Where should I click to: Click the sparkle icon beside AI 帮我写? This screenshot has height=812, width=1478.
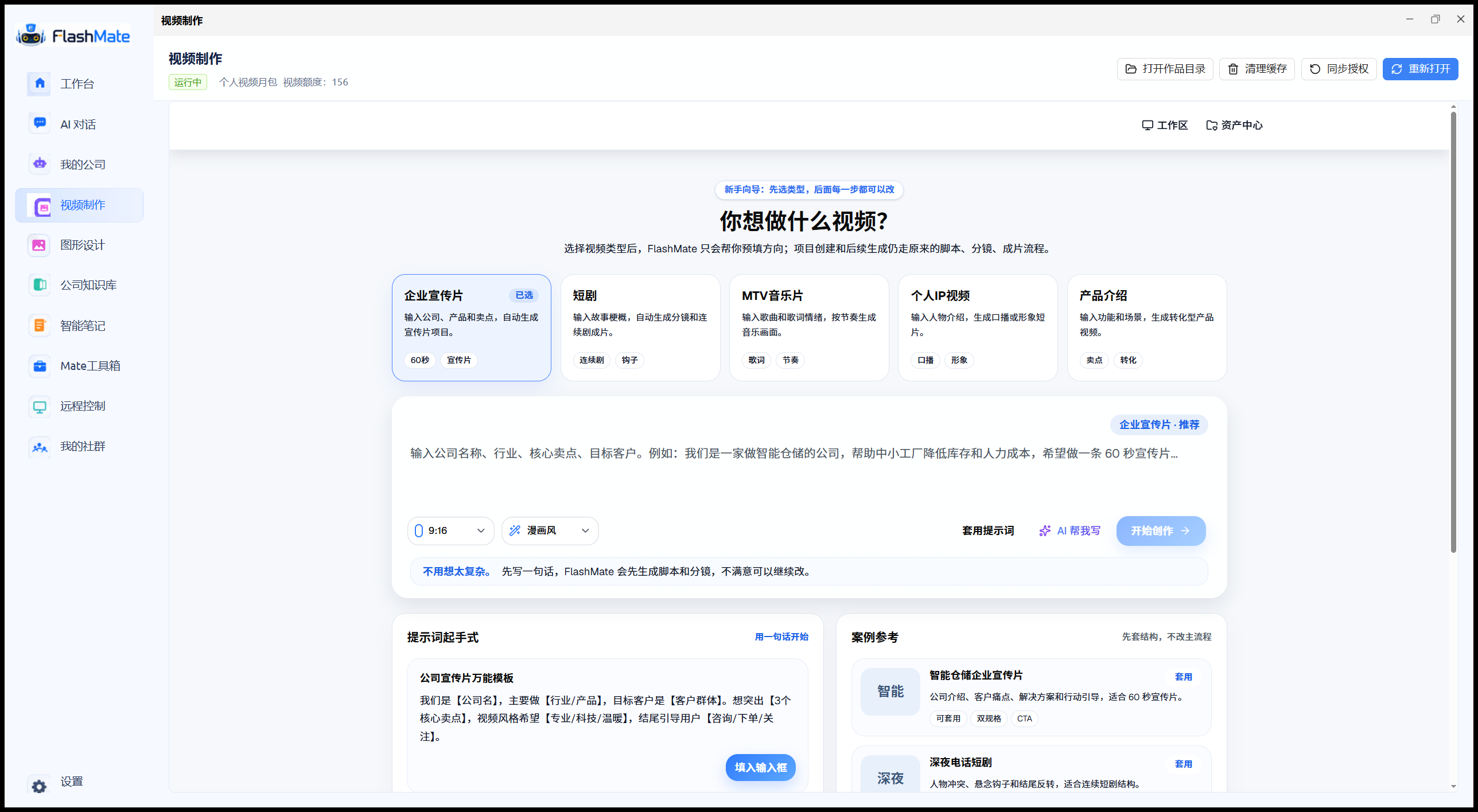[x=1045, y=530]
